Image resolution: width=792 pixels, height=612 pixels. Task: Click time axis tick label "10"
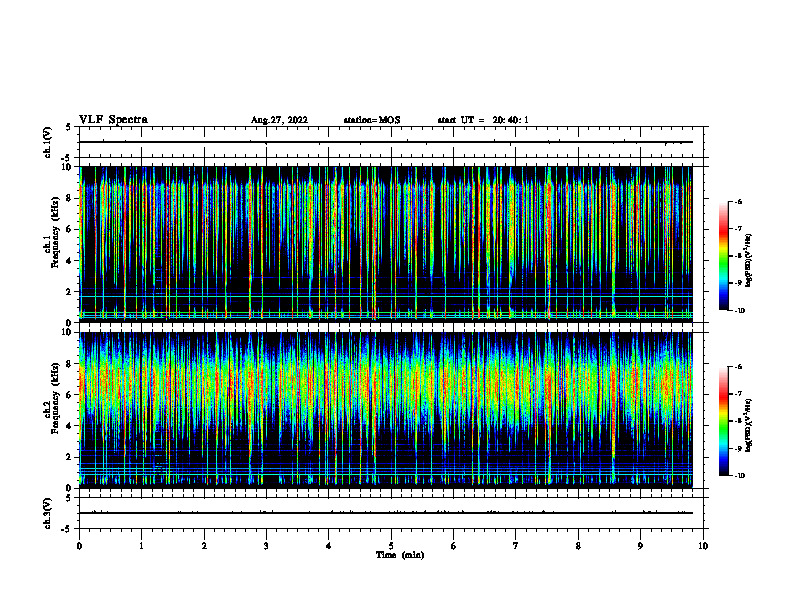(703, 546)
